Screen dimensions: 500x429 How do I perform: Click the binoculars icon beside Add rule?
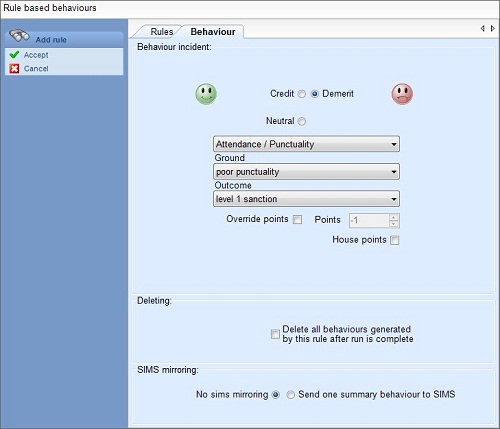(x=19, y=35)
